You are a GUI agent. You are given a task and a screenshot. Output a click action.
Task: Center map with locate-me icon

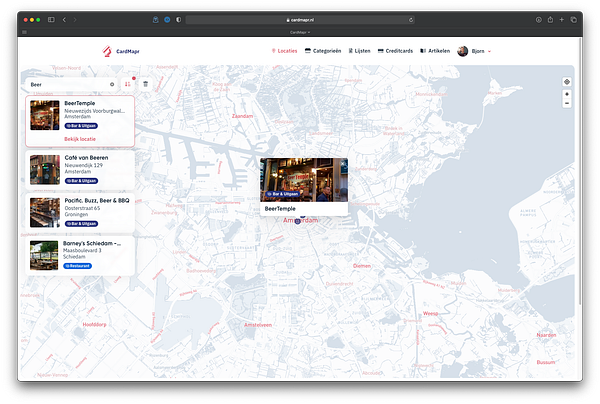[567, 82]
